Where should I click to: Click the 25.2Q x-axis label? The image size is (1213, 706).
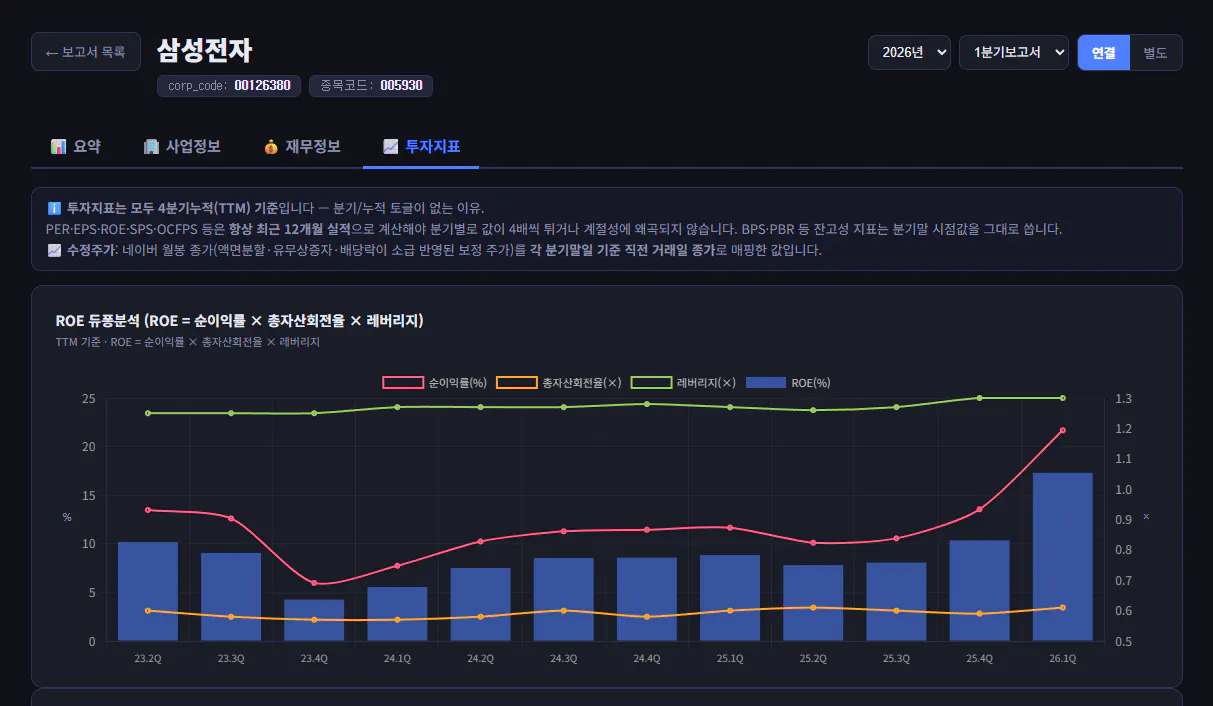pos(813,658)
